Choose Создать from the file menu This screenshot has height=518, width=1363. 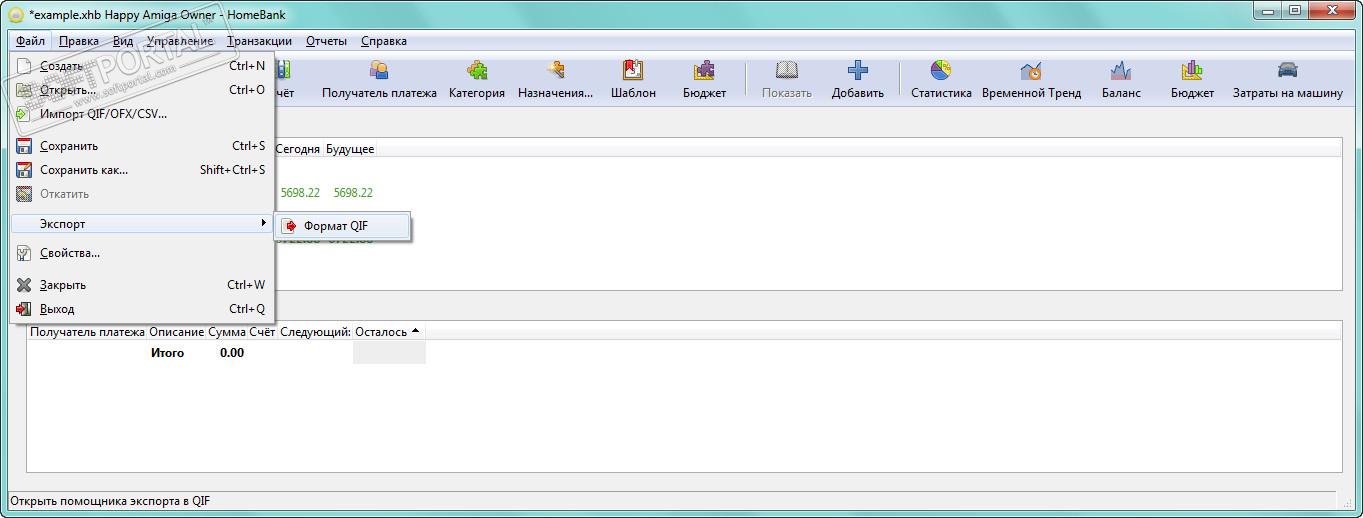coord(141,66)
